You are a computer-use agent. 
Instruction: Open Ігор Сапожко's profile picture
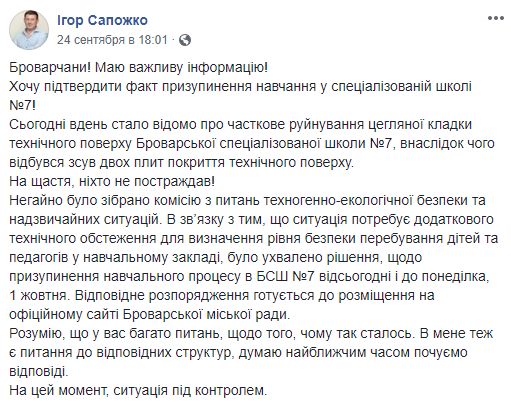(x=29, y=30)
